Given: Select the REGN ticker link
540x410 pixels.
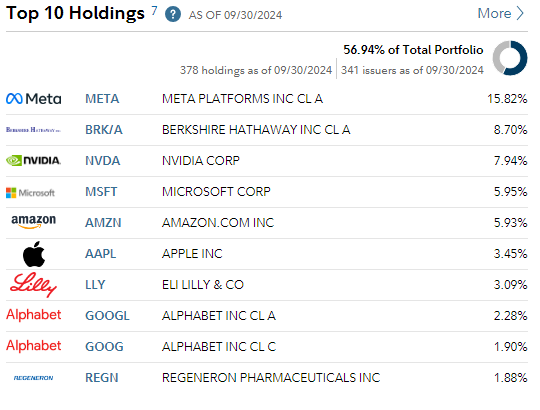Looking at the screenshot, I should [102, 378].
